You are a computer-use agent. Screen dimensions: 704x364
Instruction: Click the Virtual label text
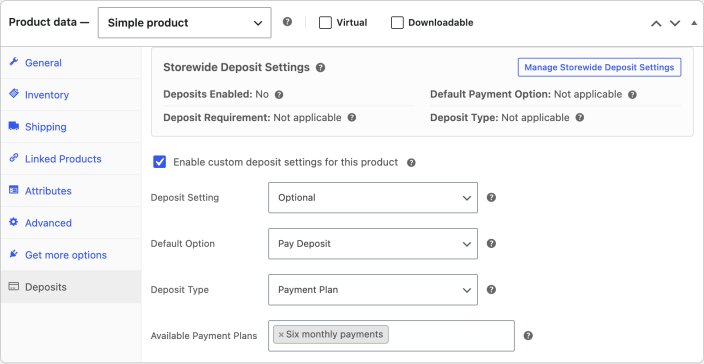point(352,22)
